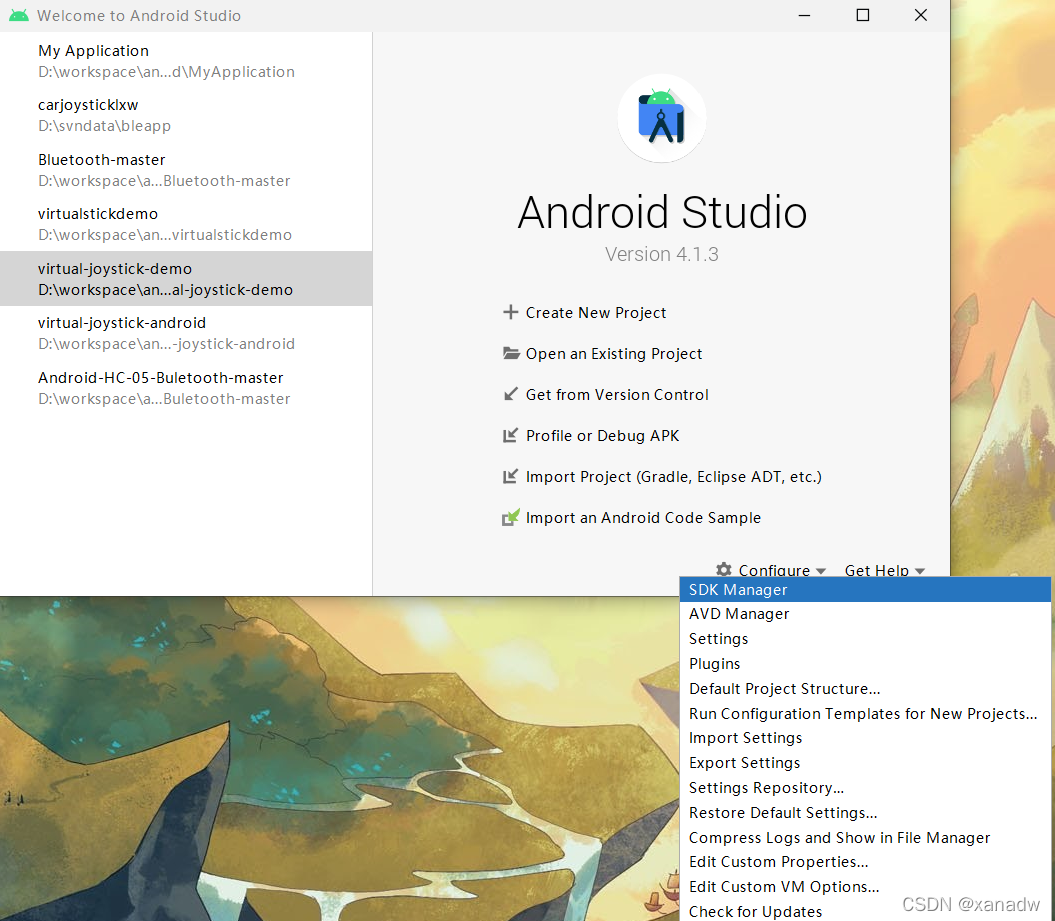This screenshot has height=921, width=1055.
Task: Click Open an Existing Project
Action: click(x=614, y=354)
